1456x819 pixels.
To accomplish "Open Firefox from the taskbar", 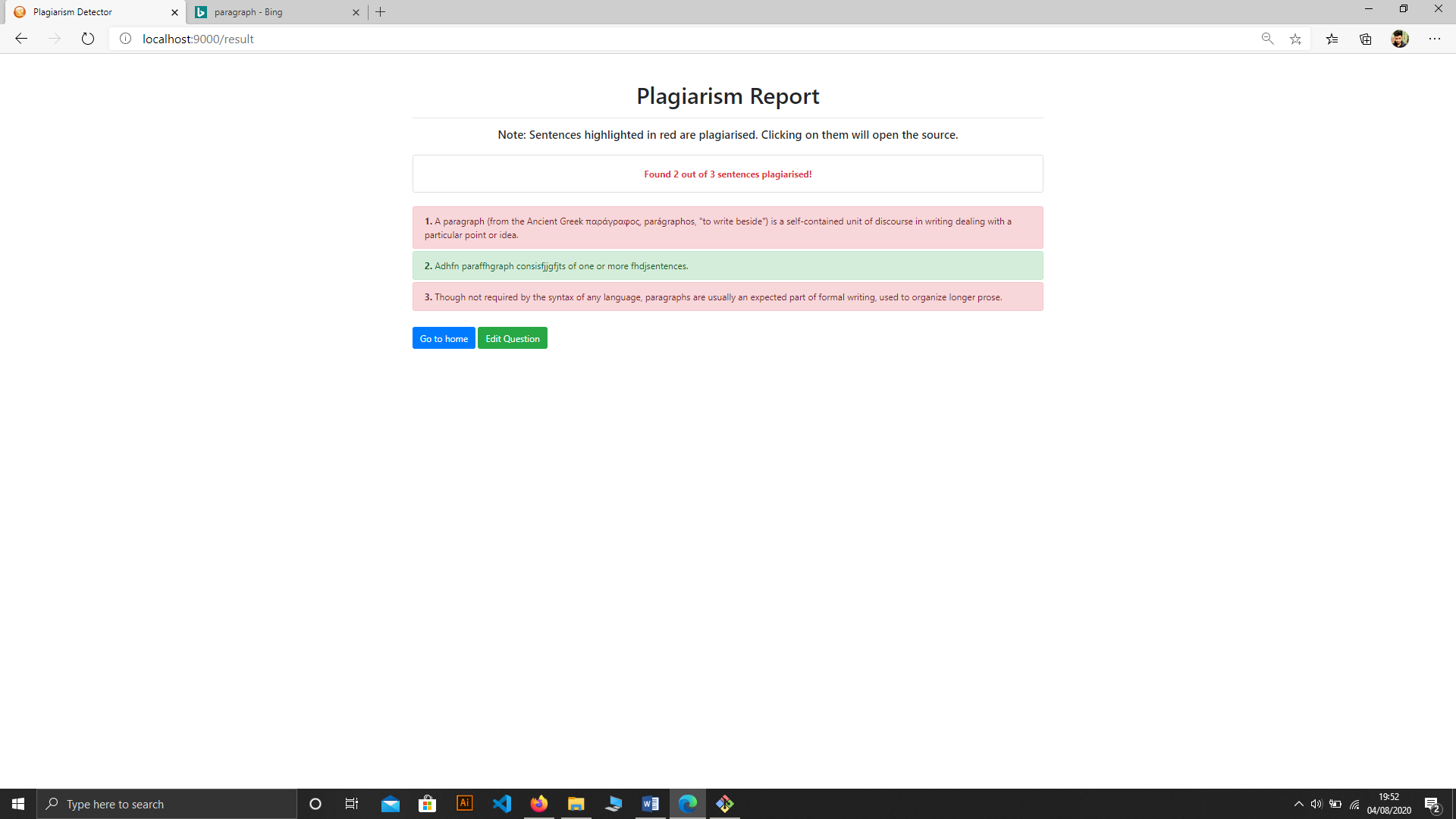I will coord(539,804).
